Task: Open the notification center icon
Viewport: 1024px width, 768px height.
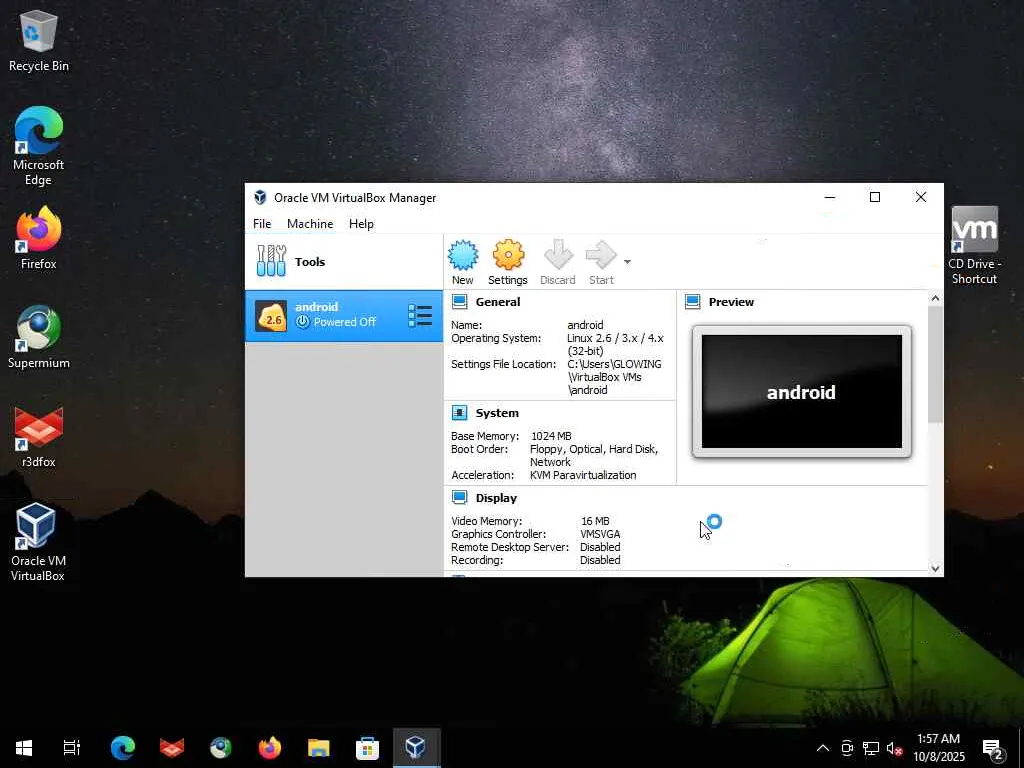Action: tap(993, 748)
